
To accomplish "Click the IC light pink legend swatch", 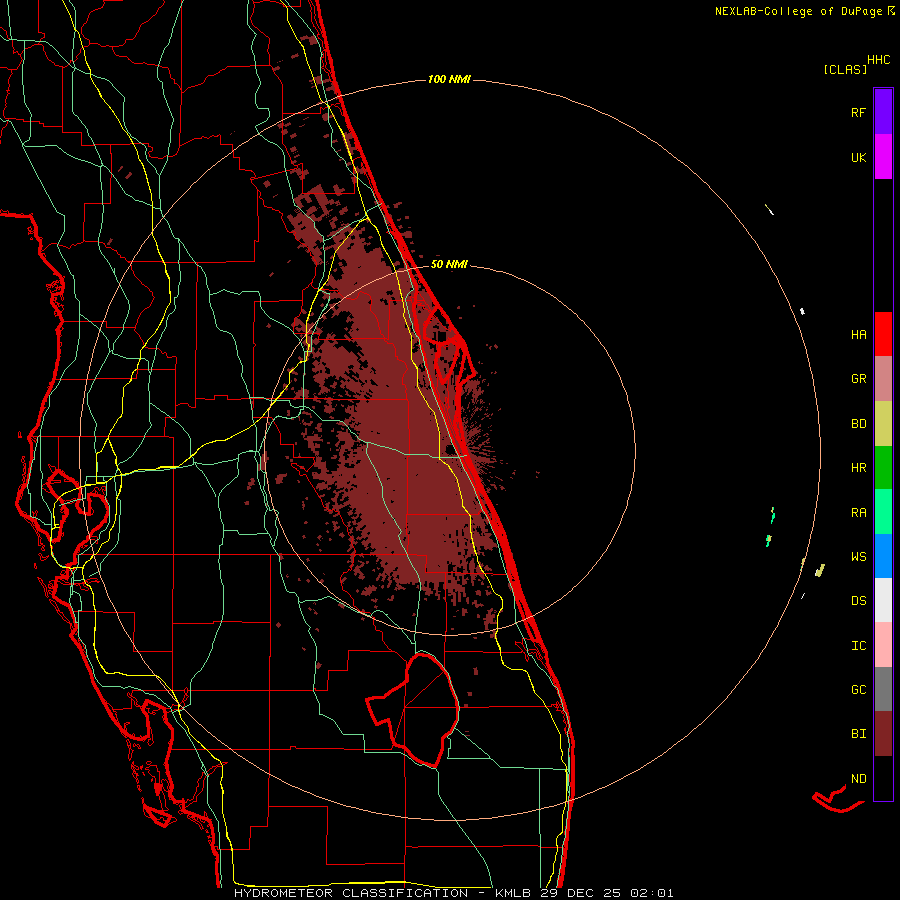I will coord(883,645).
